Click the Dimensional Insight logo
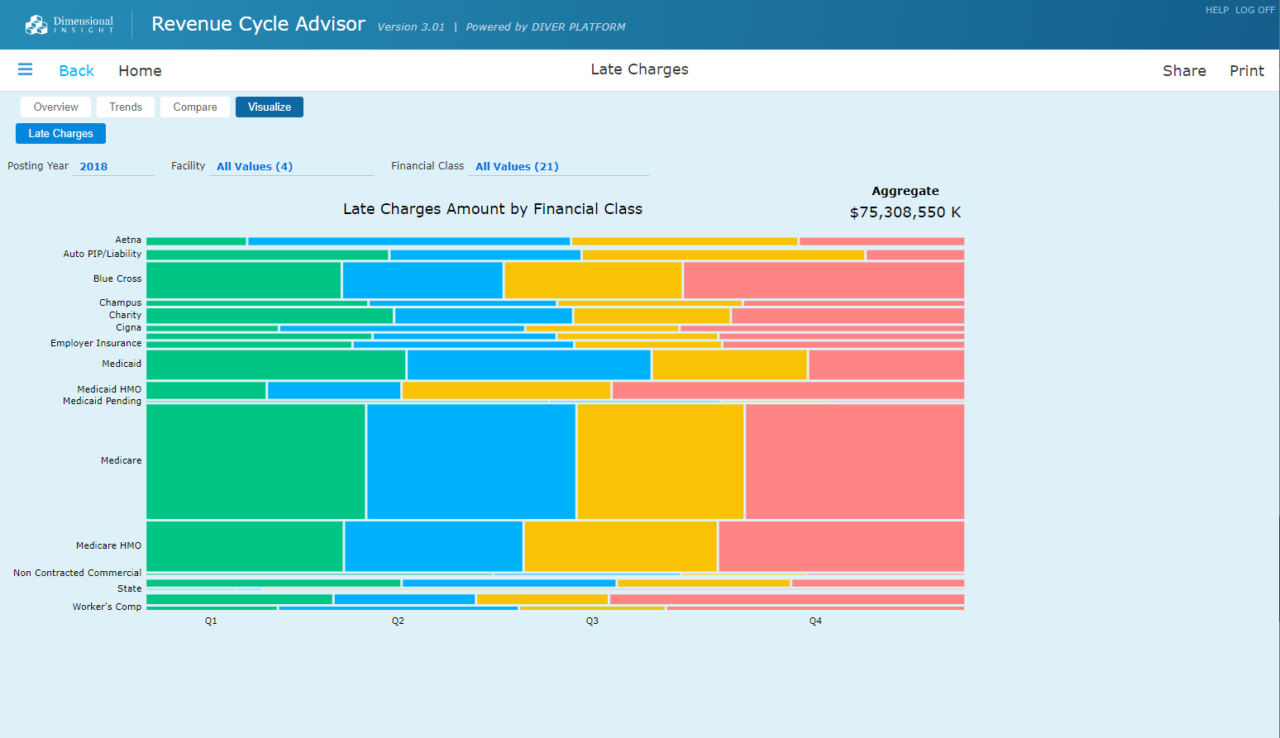This screenshot has width=1280, height=738. click(x=70, y=24)
